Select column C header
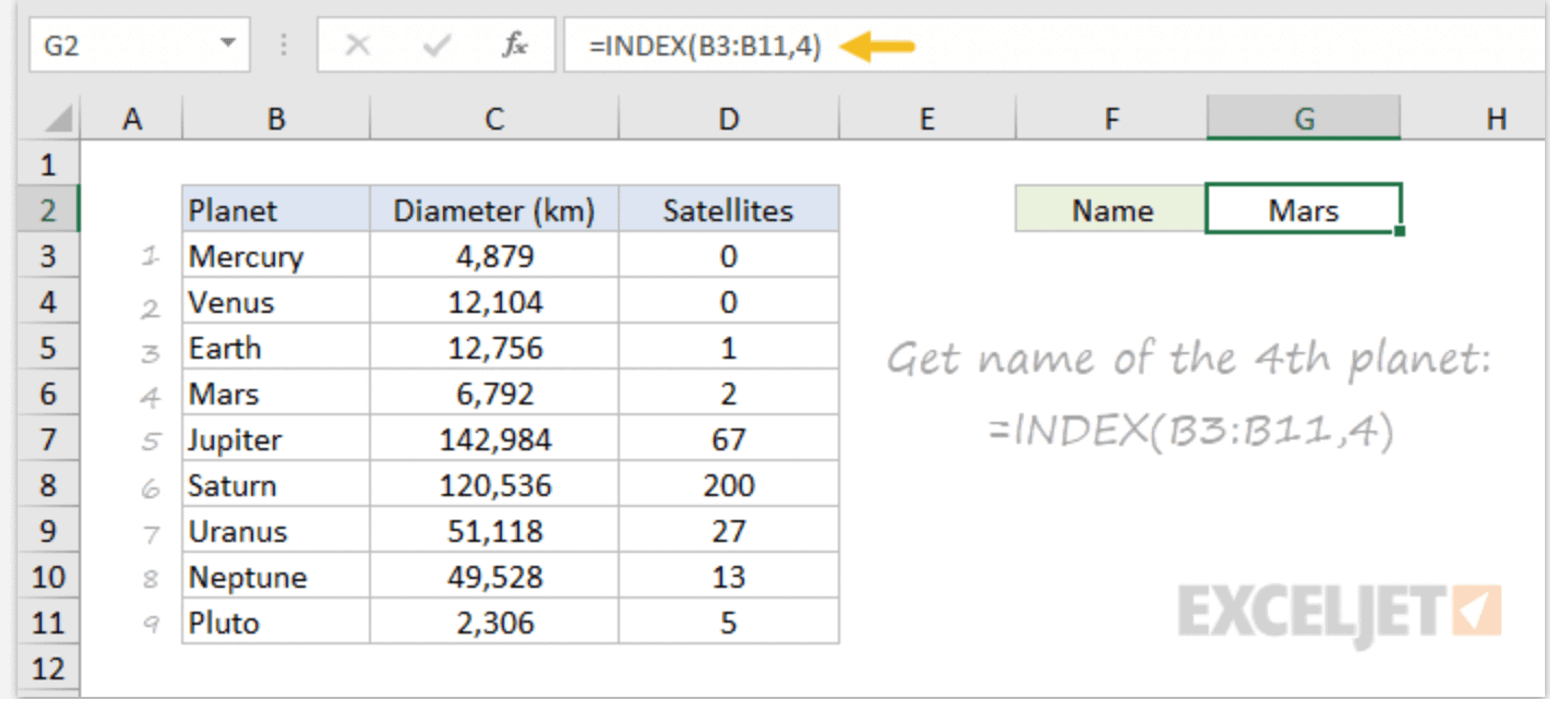This screenshot has height=704, width=1550. 494,120
